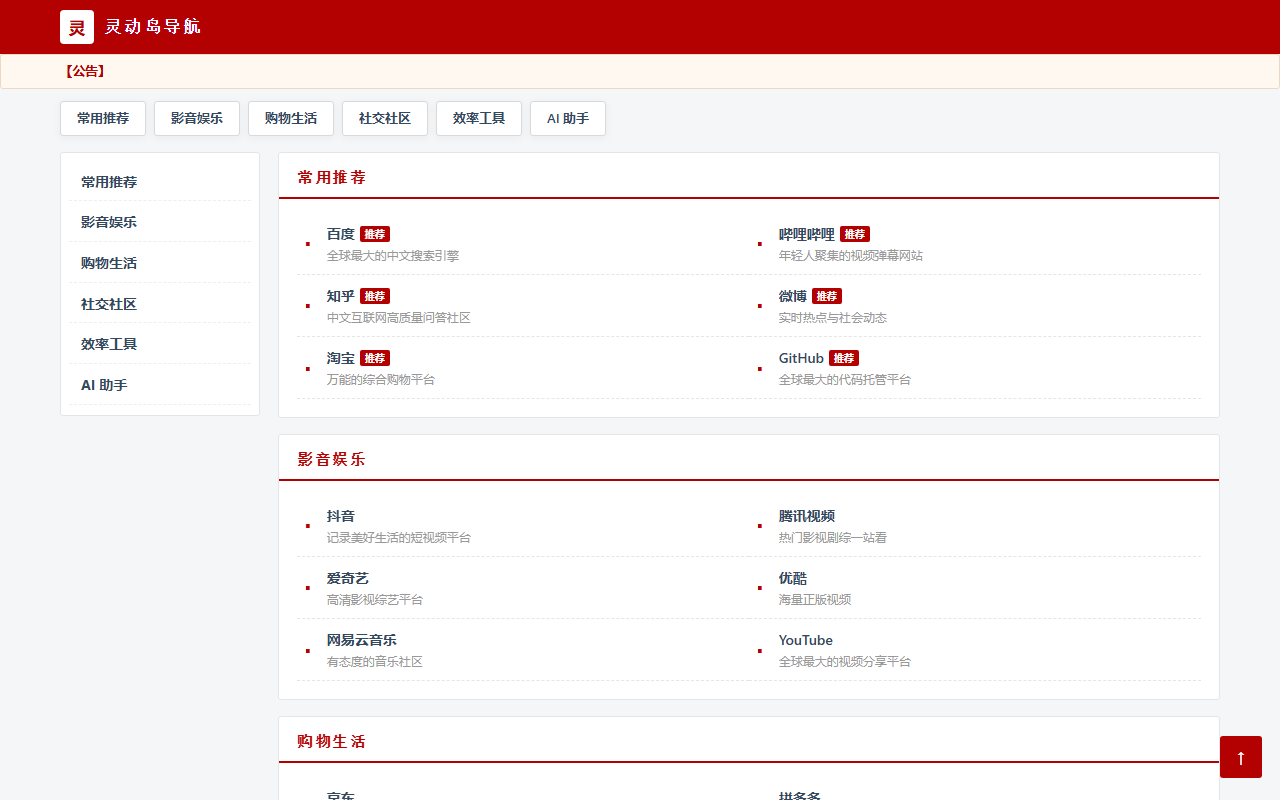Click description 实时热点与社会动态

[833, 318]
